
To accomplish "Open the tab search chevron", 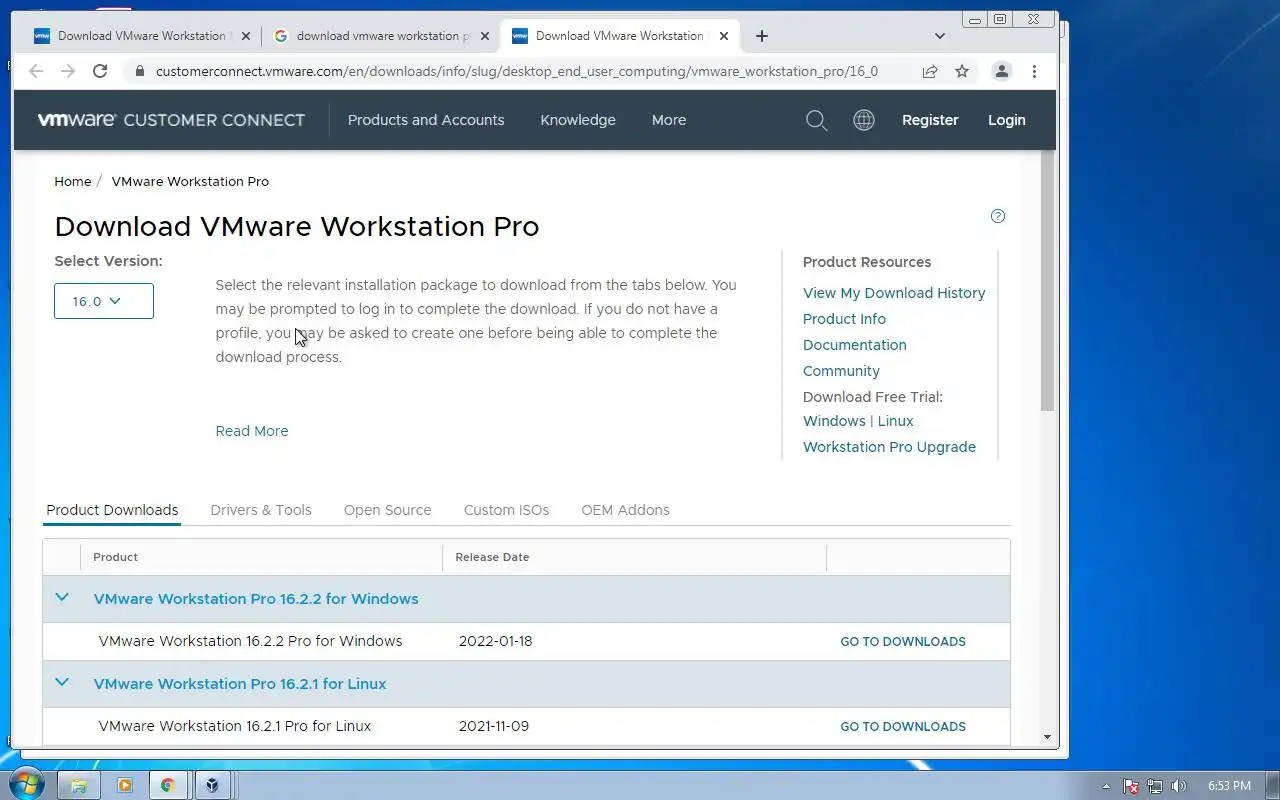I will (940, 36).
